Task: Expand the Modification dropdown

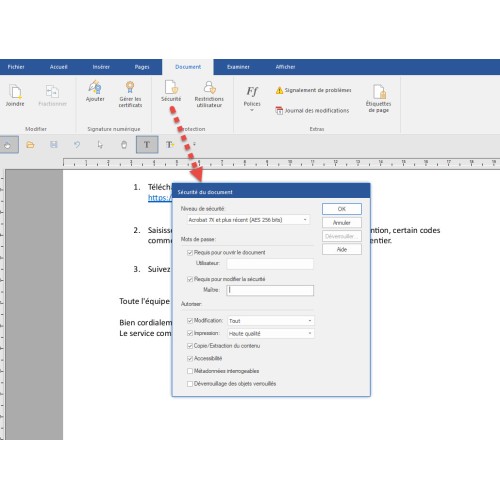Action: click(x=271, y=321)
